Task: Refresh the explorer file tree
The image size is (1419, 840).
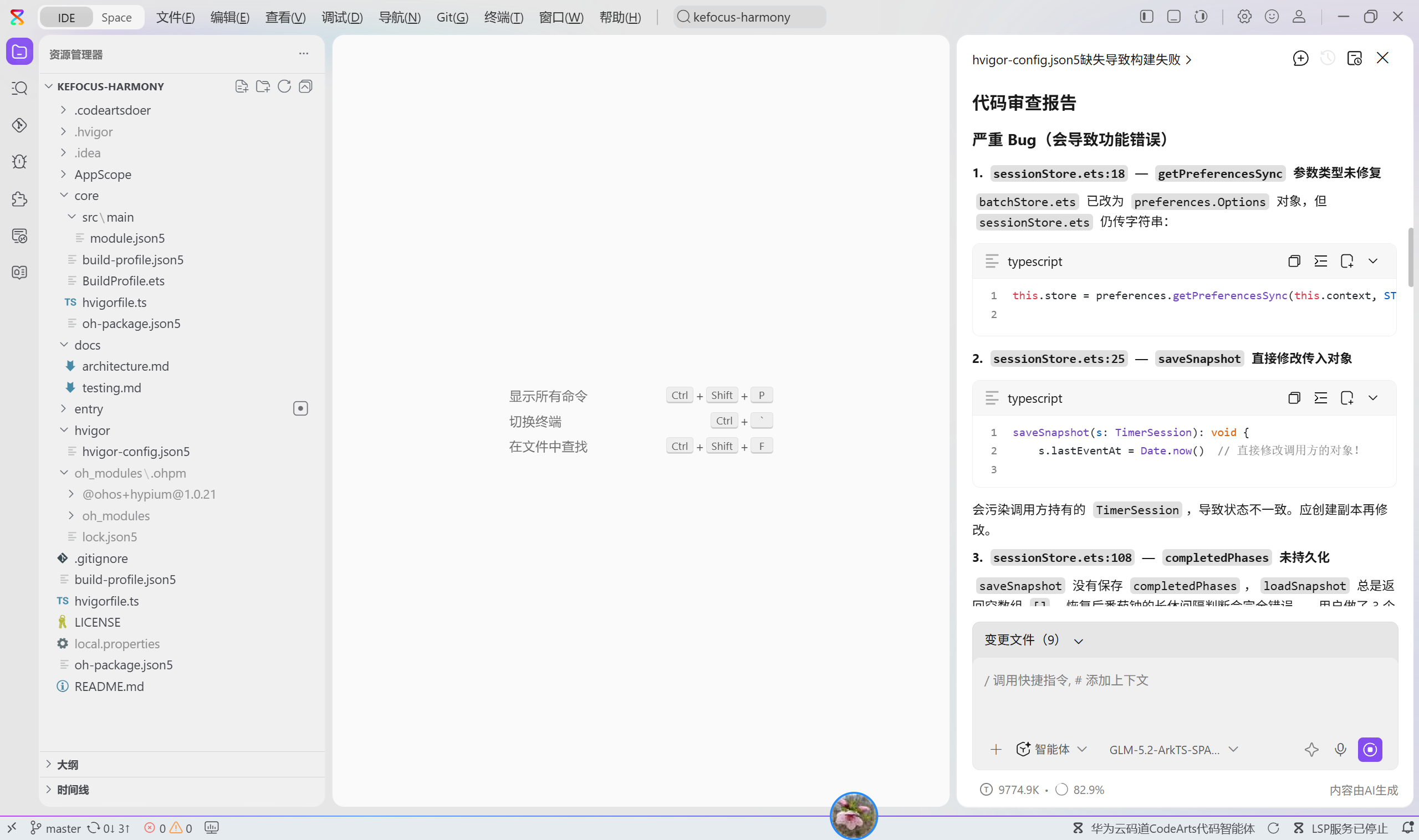Action: [284, 86]
